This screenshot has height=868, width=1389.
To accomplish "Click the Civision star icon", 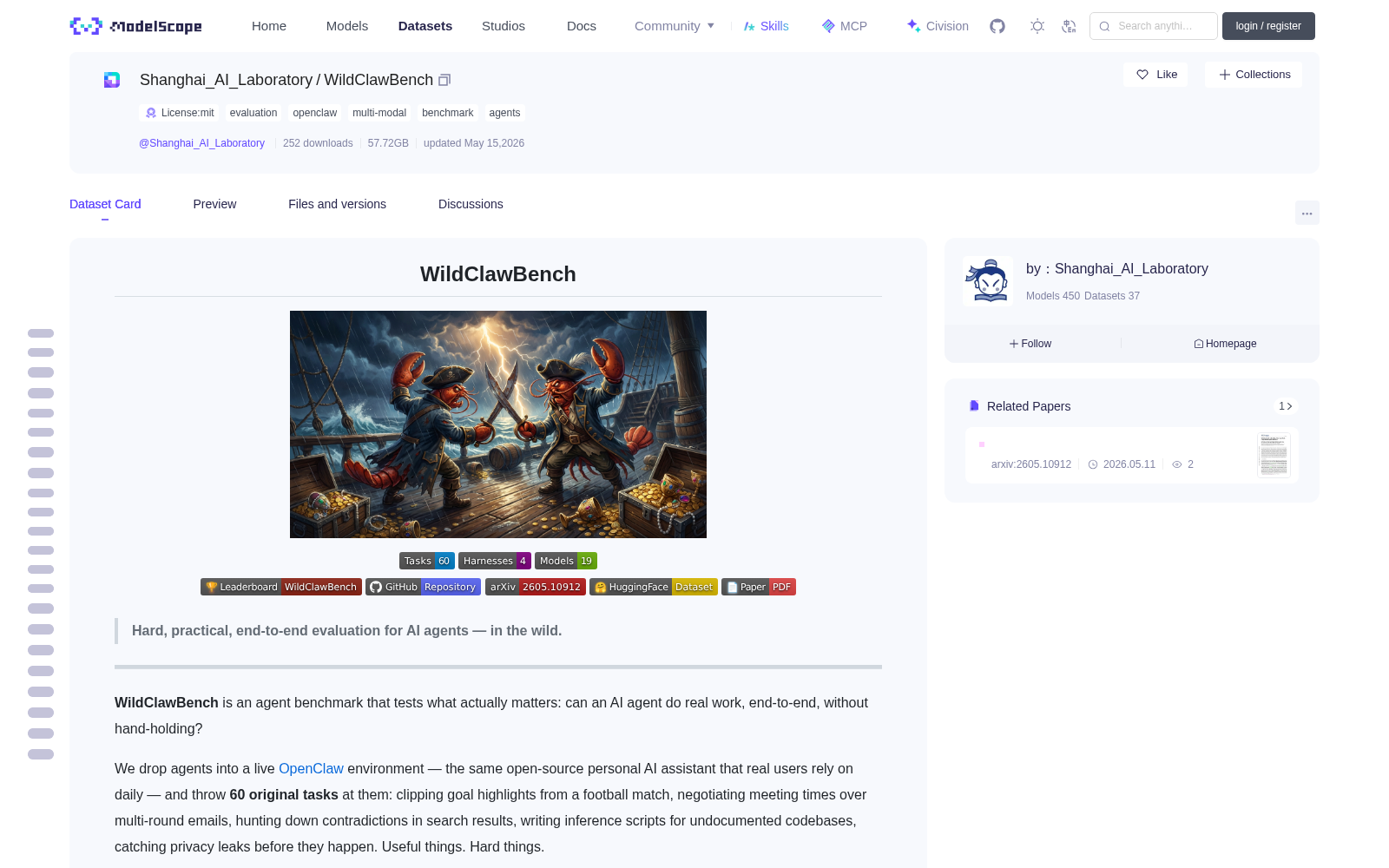I will (x=913, y=26).
